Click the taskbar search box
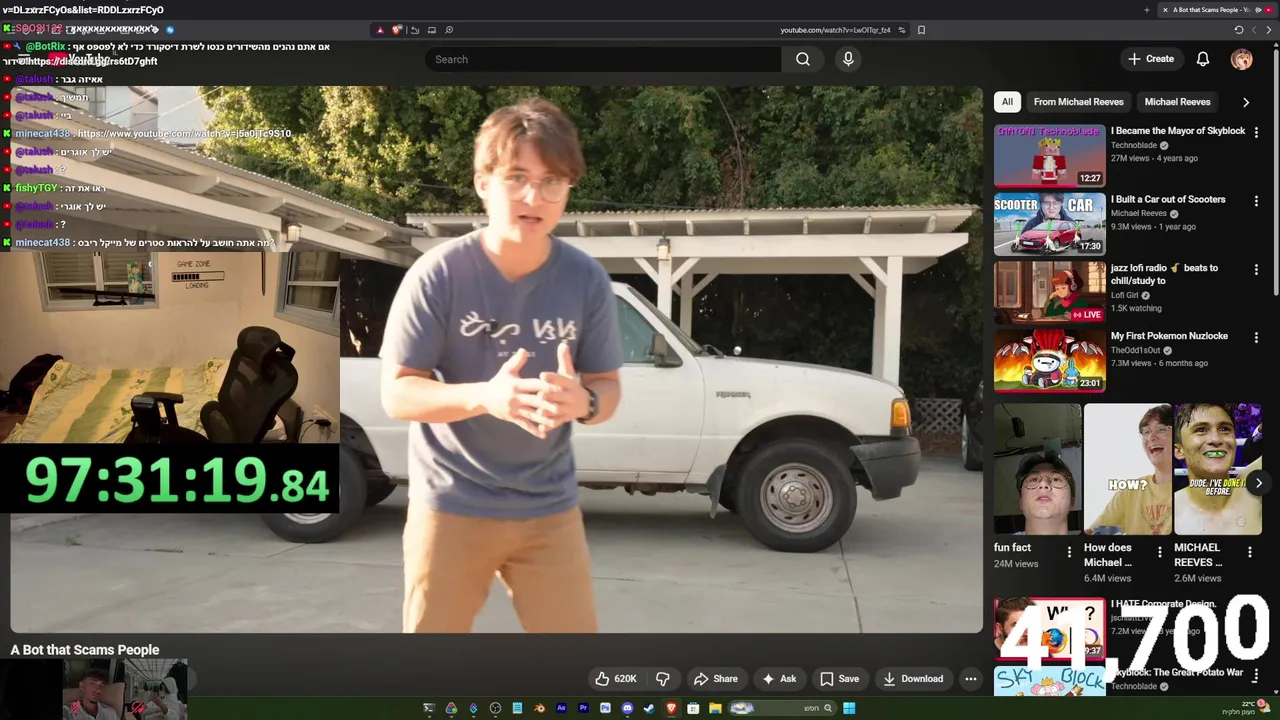1280x720 pixels. (x=783, y=708)
